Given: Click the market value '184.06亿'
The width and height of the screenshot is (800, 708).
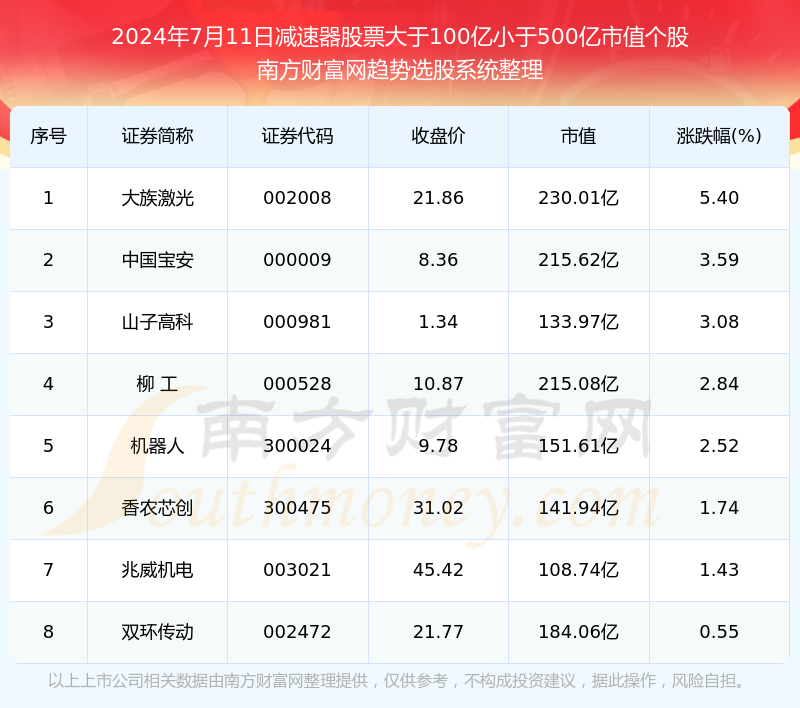Looking at the screenshot, I should [579, 632].
